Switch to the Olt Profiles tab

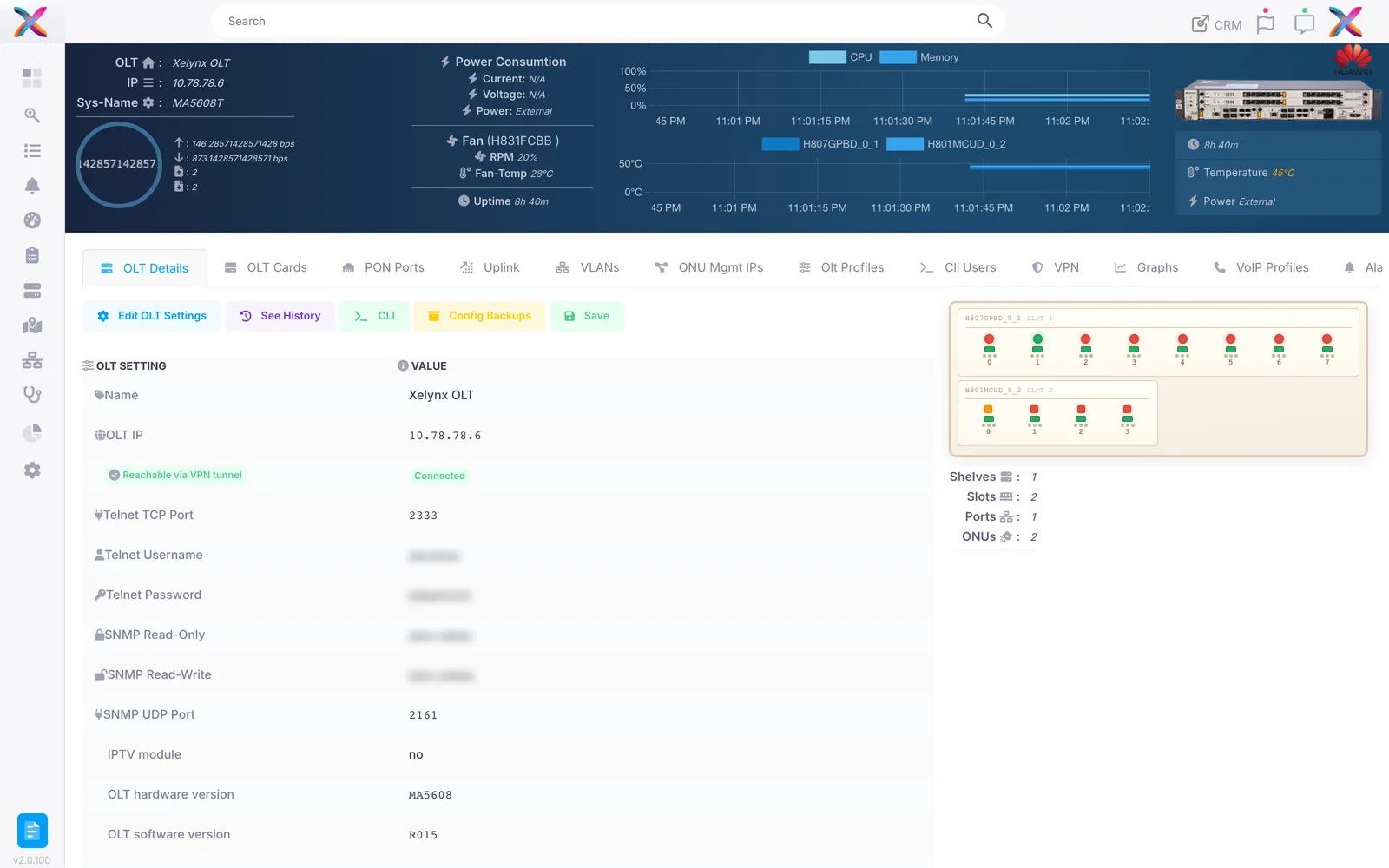pyautogui.click(x=841, y=267)
